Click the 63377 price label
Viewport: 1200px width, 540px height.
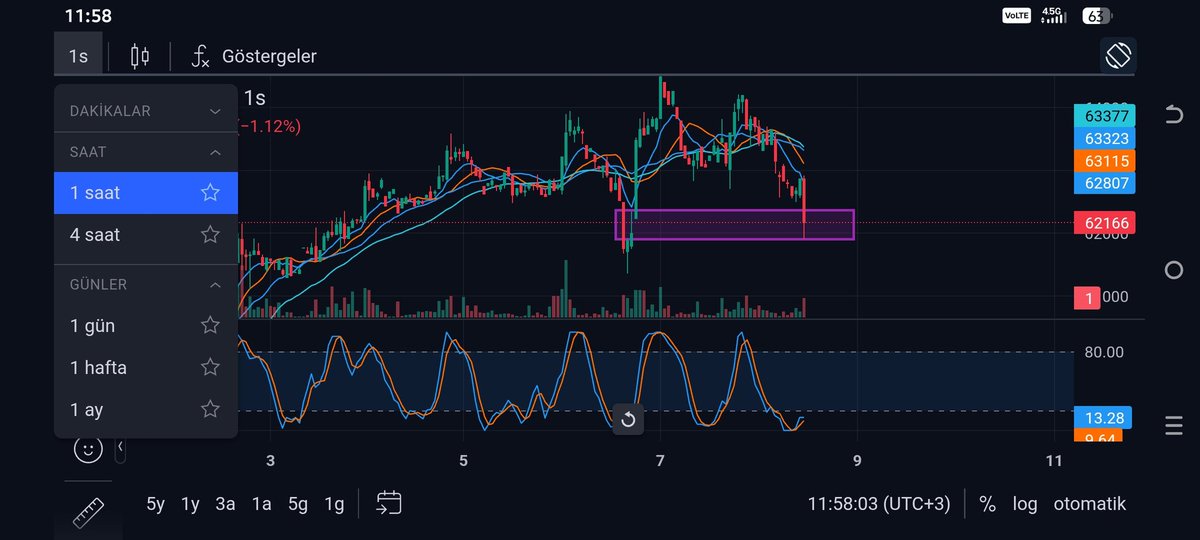click(x=1106, y=117)
